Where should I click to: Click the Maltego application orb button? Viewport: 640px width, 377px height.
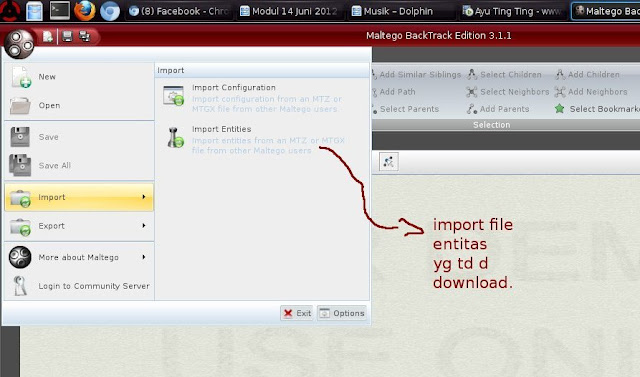pos(19,44)
